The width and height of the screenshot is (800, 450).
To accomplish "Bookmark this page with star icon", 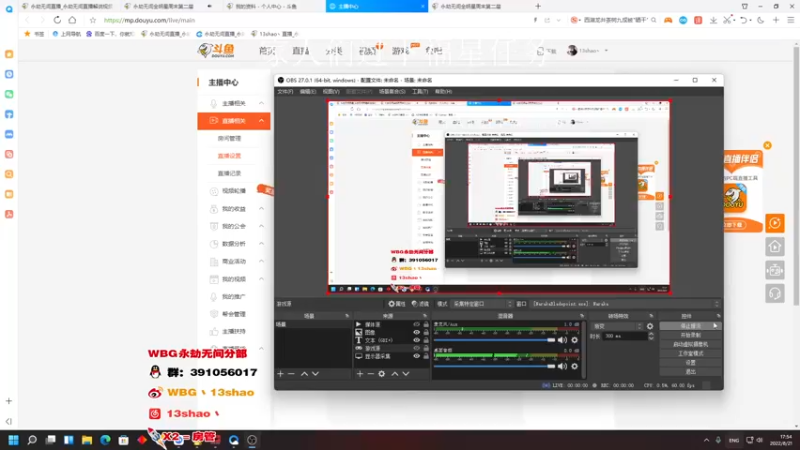I will tap(92, 20).
